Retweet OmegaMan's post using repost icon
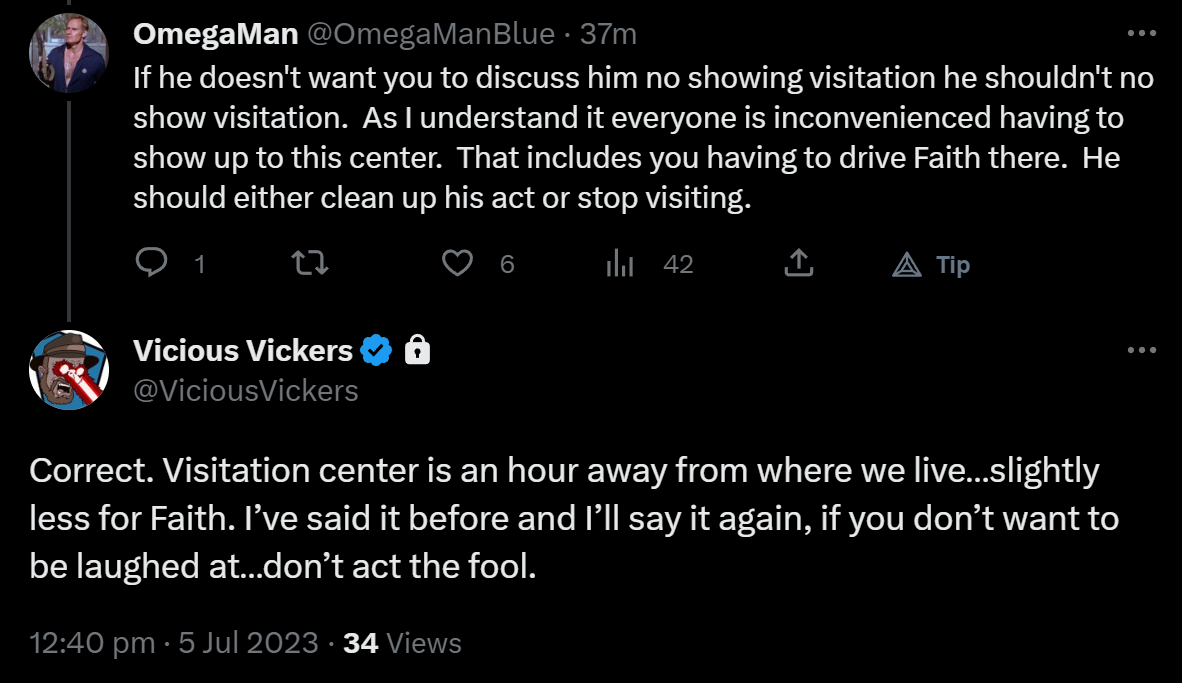Viewport: 1182px width, 683px height. [x=310, y=263]
